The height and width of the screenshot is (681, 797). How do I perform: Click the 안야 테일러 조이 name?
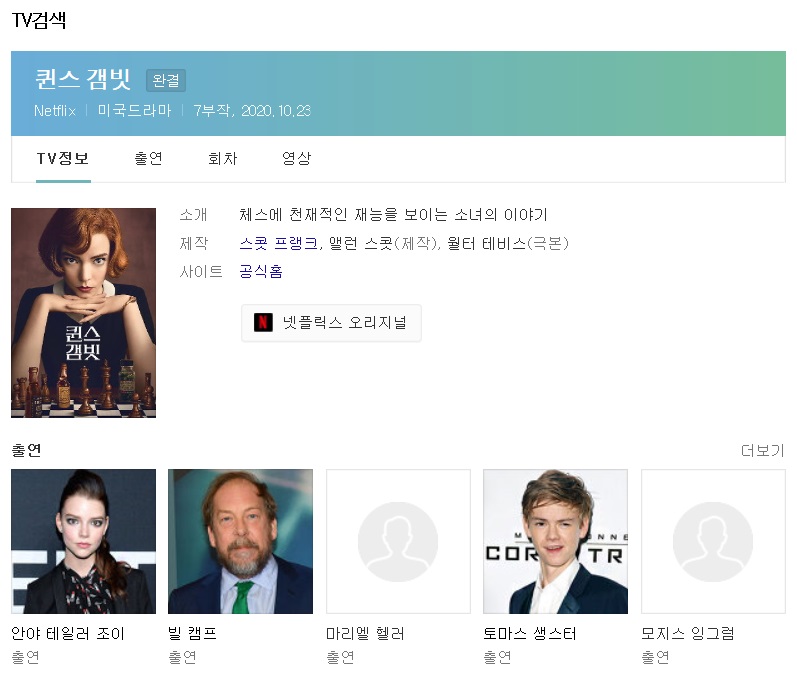(x=68, y=634)
